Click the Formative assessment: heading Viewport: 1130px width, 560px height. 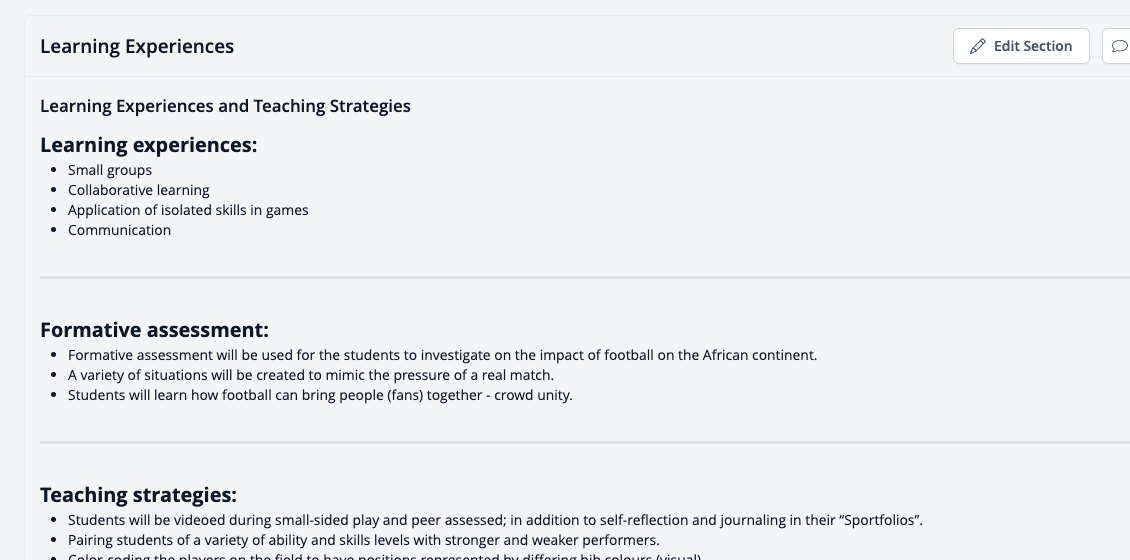pyautogui.click(x=154, y=330)
